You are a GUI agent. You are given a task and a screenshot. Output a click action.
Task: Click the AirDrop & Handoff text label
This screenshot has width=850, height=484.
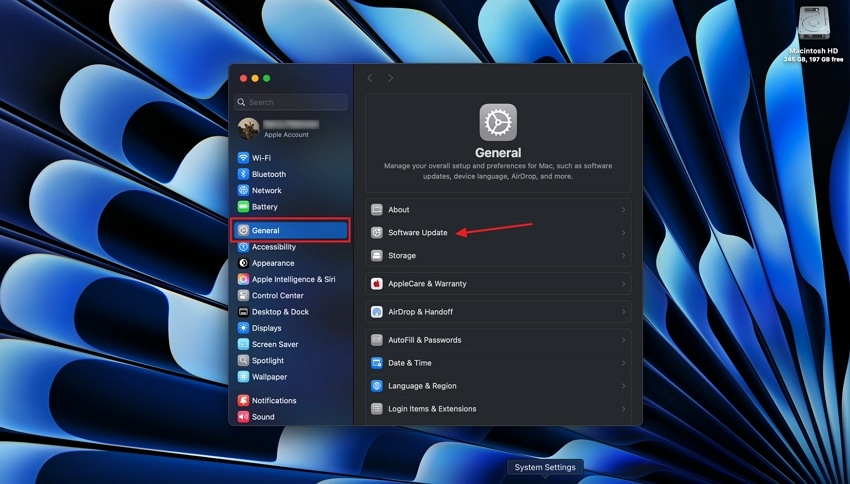pos(421,312)
